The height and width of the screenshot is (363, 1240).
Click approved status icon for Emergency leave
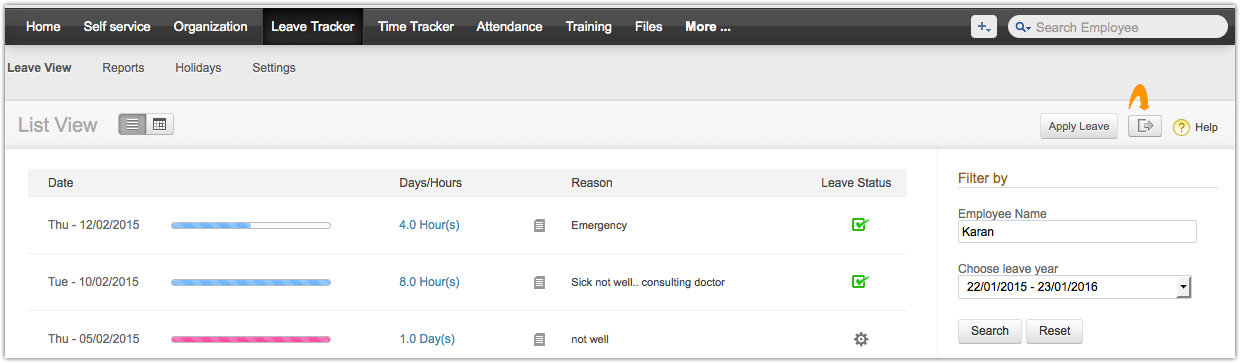(860, 225)
